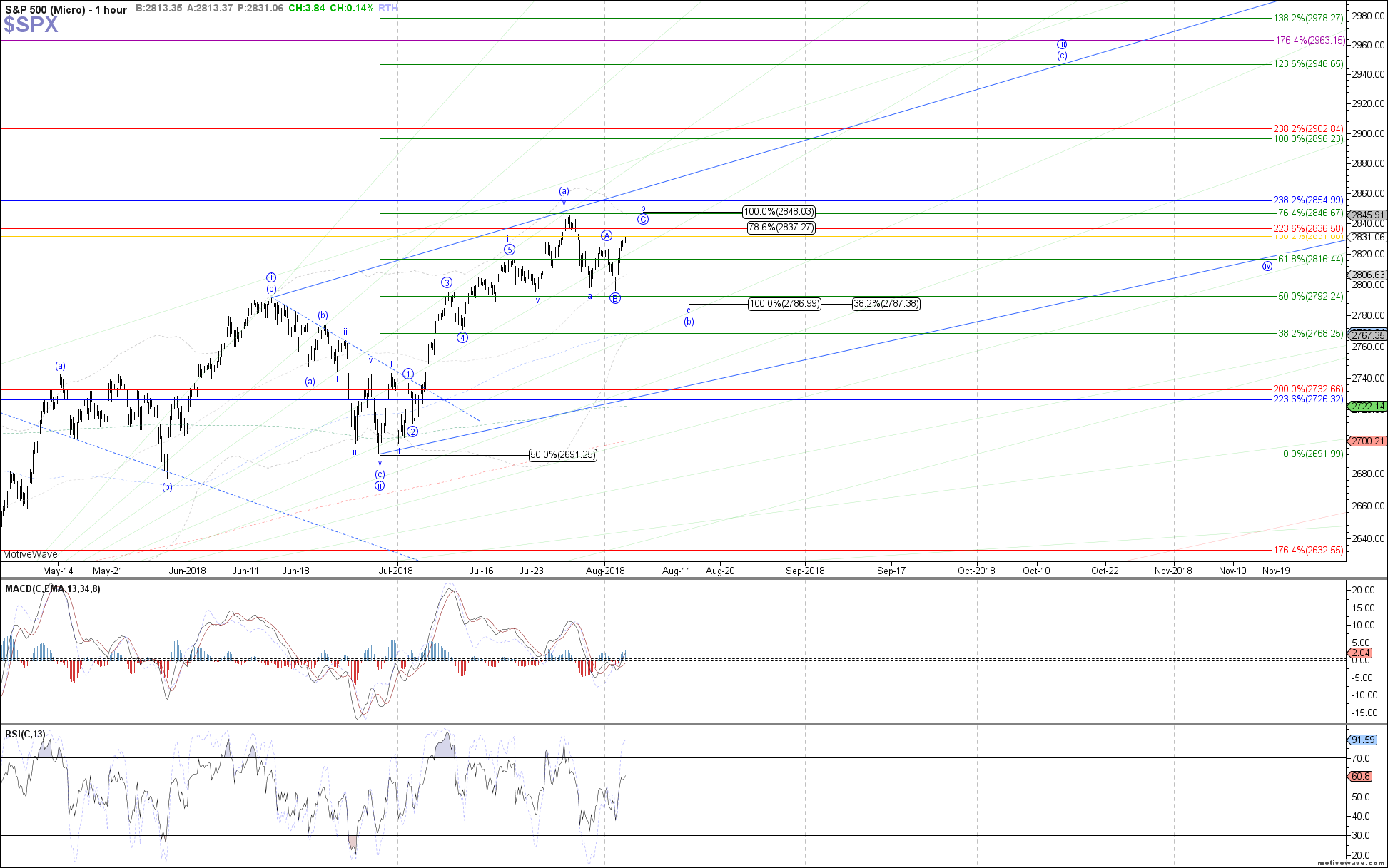1388x868 pixels.
Task: Click the 223.6%(2836.58) red Fibonacci label
Action: [1308, 229]
